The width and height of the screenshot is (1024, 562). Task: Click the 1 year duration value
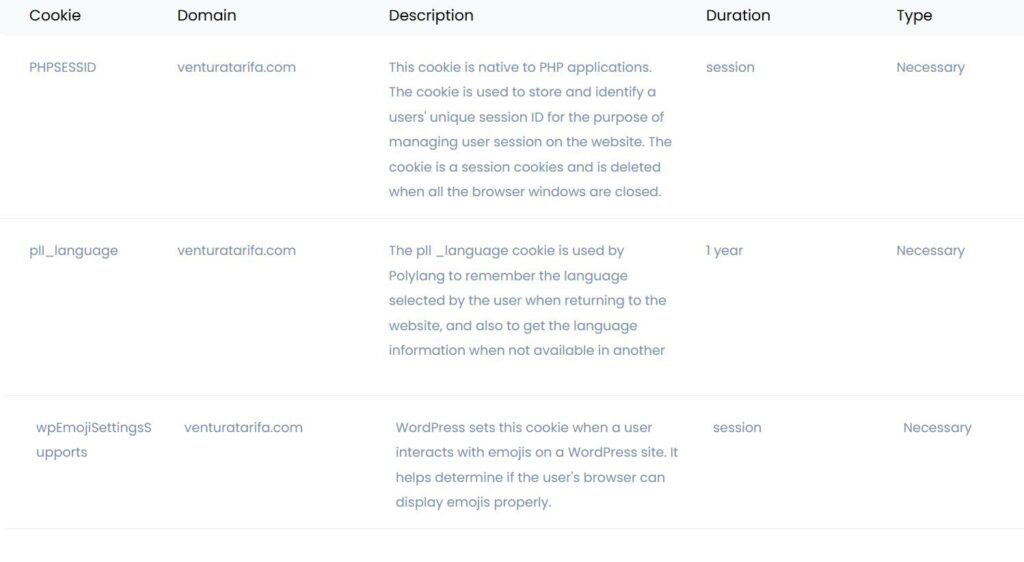tap(724, 251)
